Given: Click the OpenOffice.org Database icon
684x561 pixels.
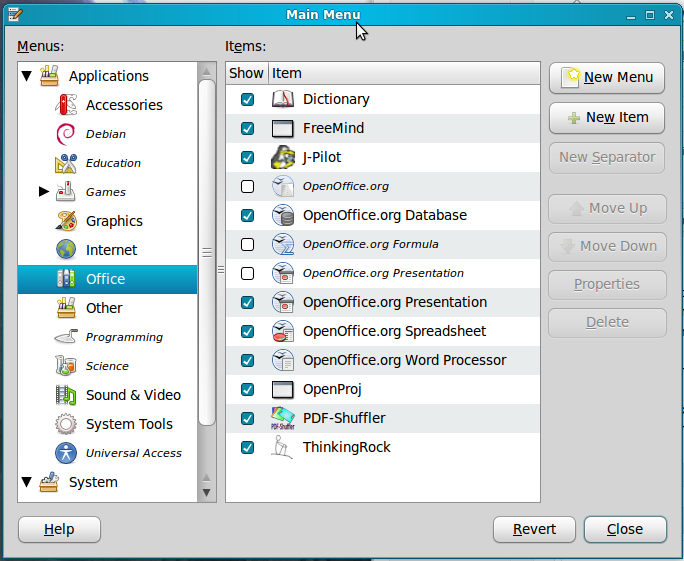Looking at the screenshot, I should click(x=283, y=215).
